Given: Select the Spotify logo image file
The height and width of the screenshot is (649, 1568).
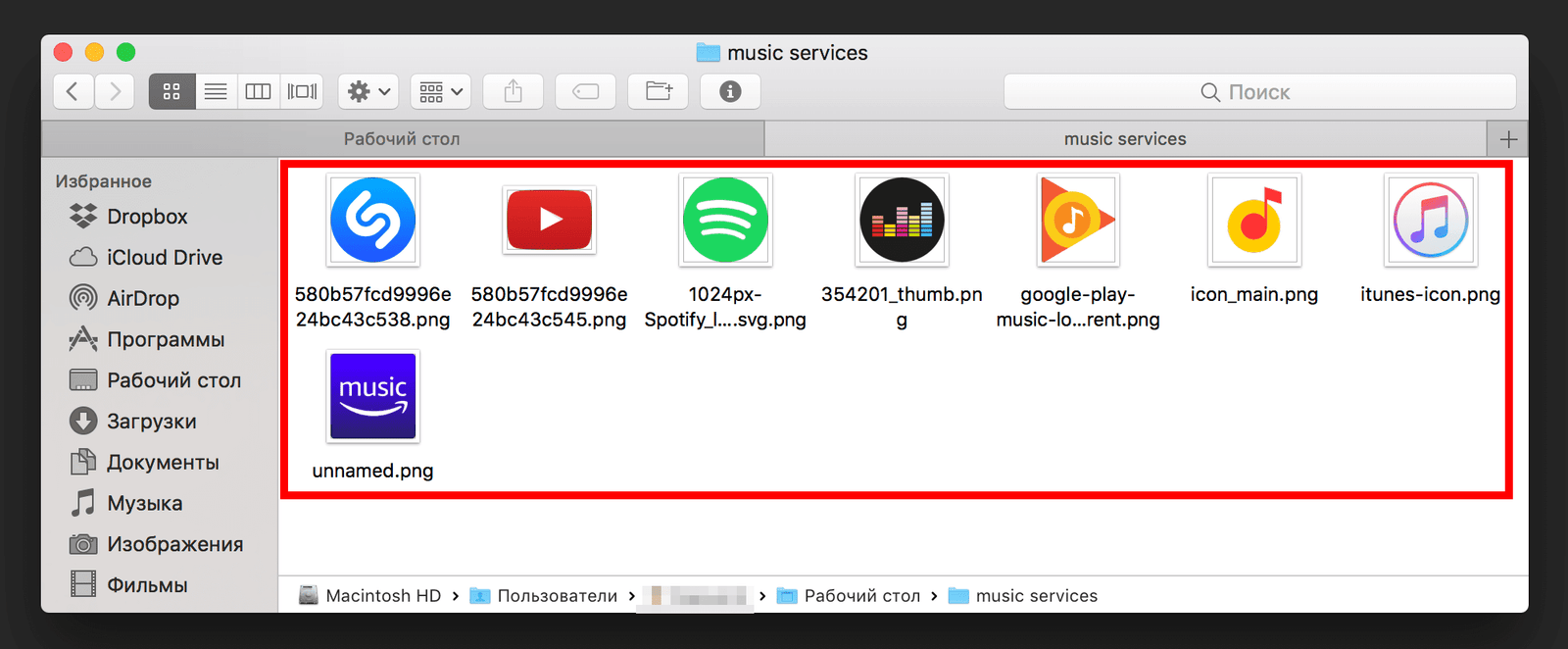Looking at the screenshot, I should pyautogui.click(x=725, y=221).
